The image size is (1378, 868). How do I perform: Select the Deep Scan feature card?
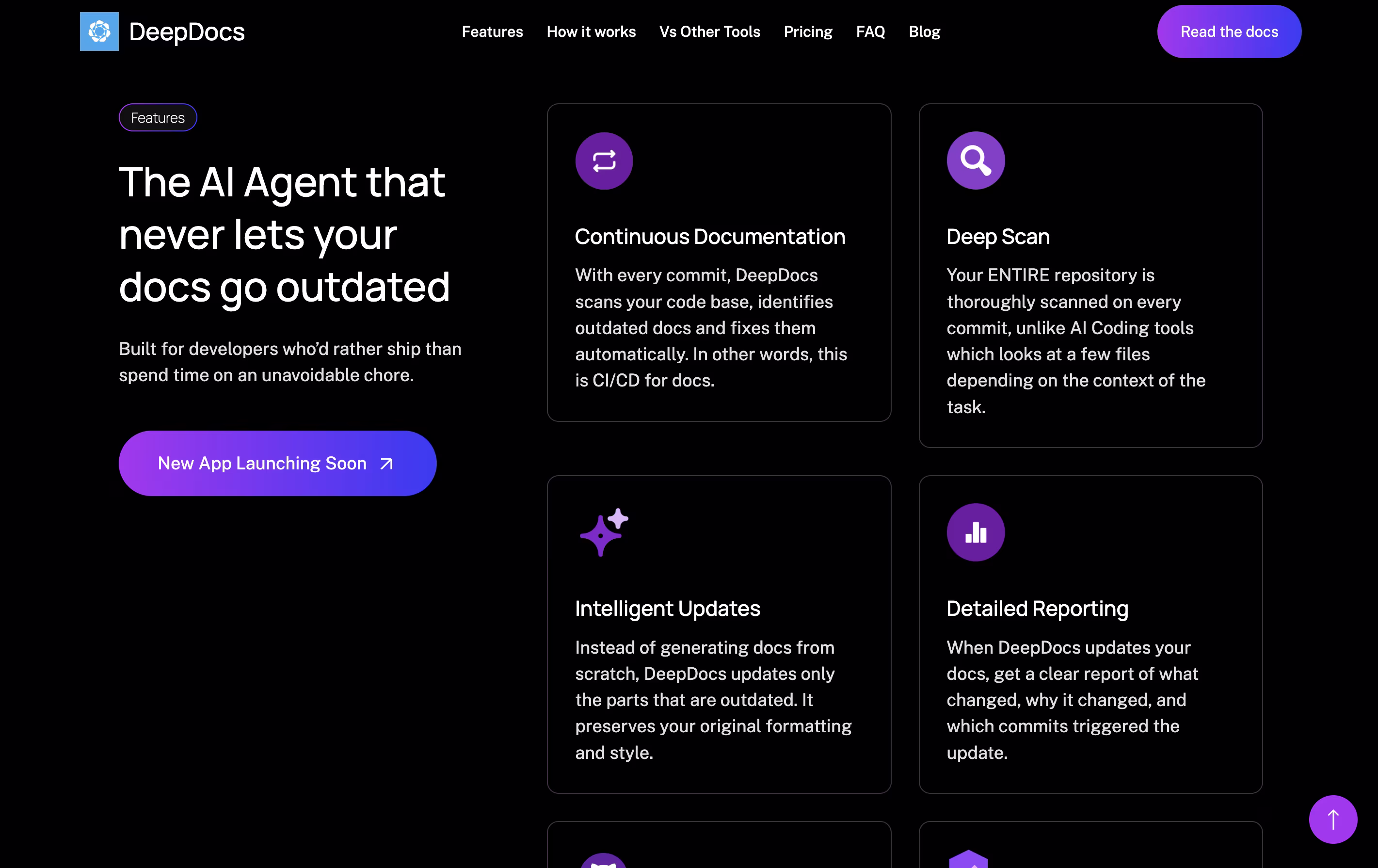[1090, 274]
